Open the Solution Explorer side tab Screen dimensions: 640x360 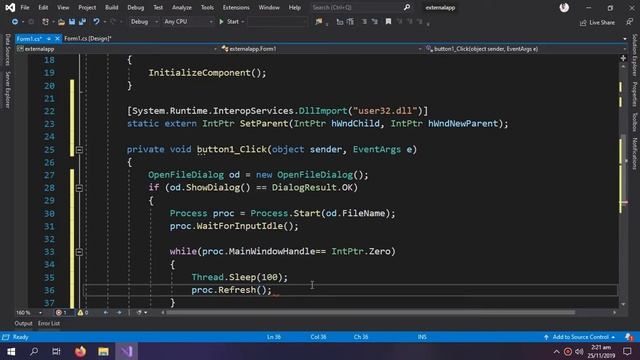(635, 55)
